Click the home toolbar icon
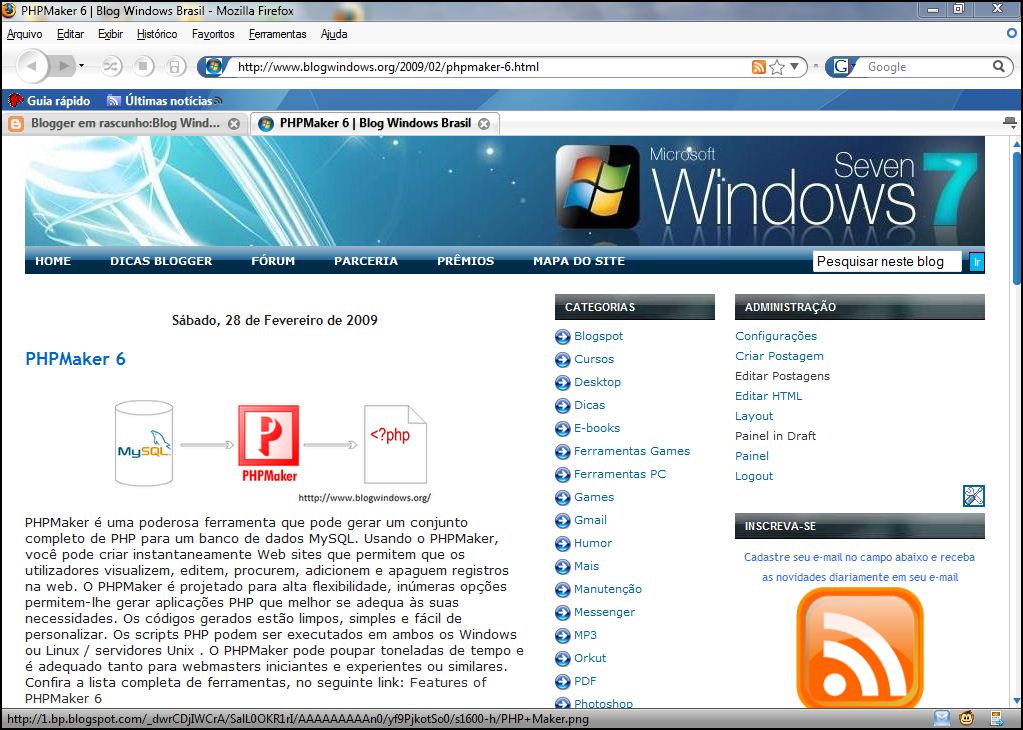The height and width of the screenshot is (730, 1023). (174, 66)
